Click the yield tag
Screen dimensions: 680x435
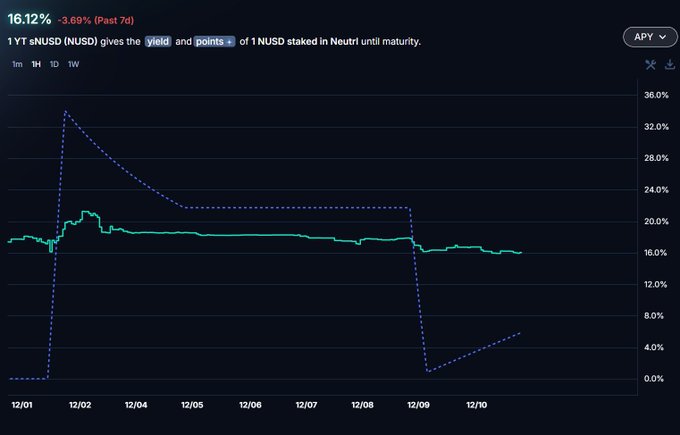click(x=159, y=41)
